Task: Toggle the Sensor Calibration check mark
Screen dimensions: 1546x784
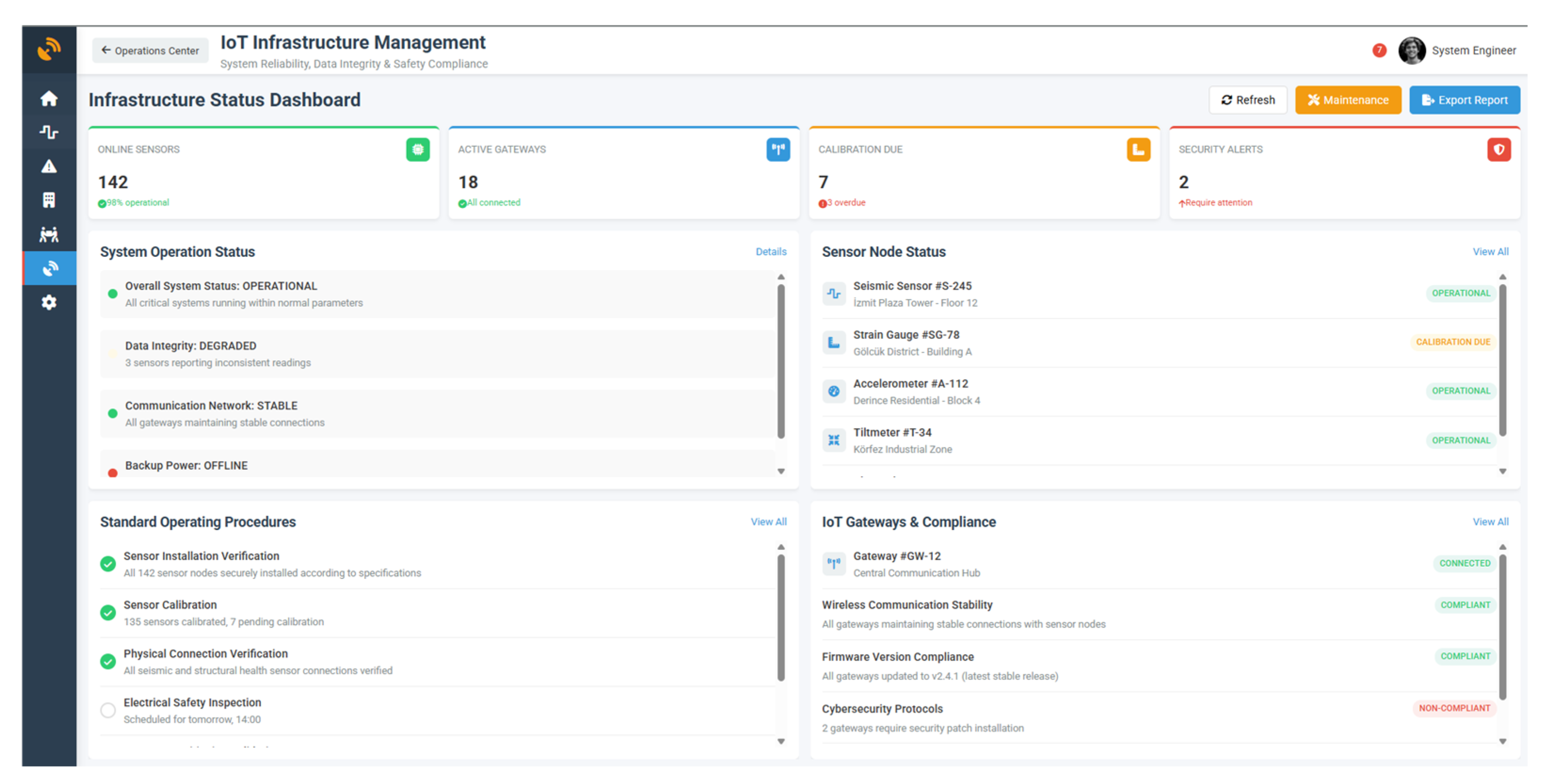Action: point(108,612)
